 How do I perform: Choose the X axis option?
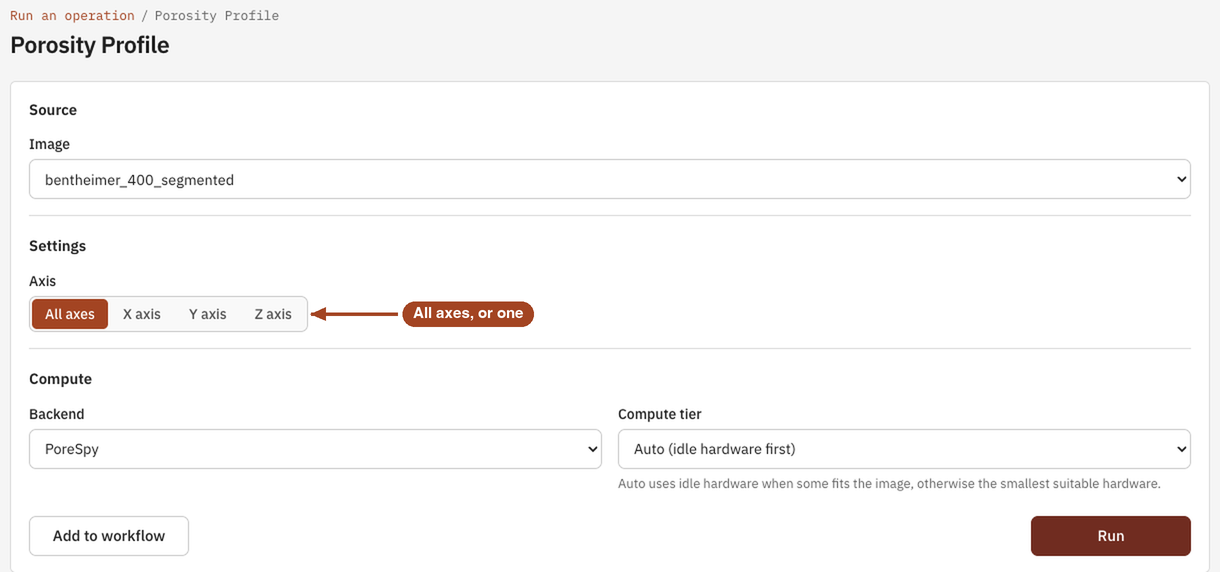tap(142, 314)
